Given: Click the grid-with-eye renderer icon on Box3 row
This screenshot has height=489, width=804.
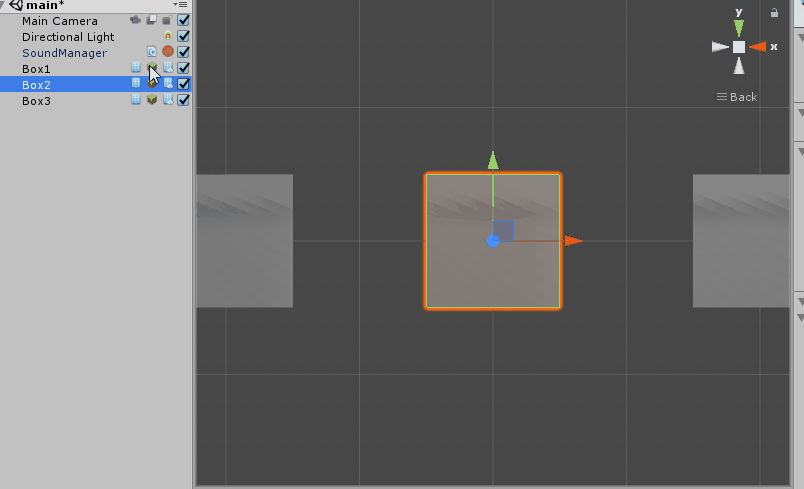Looking at the screenshot, I should [168, 99].
